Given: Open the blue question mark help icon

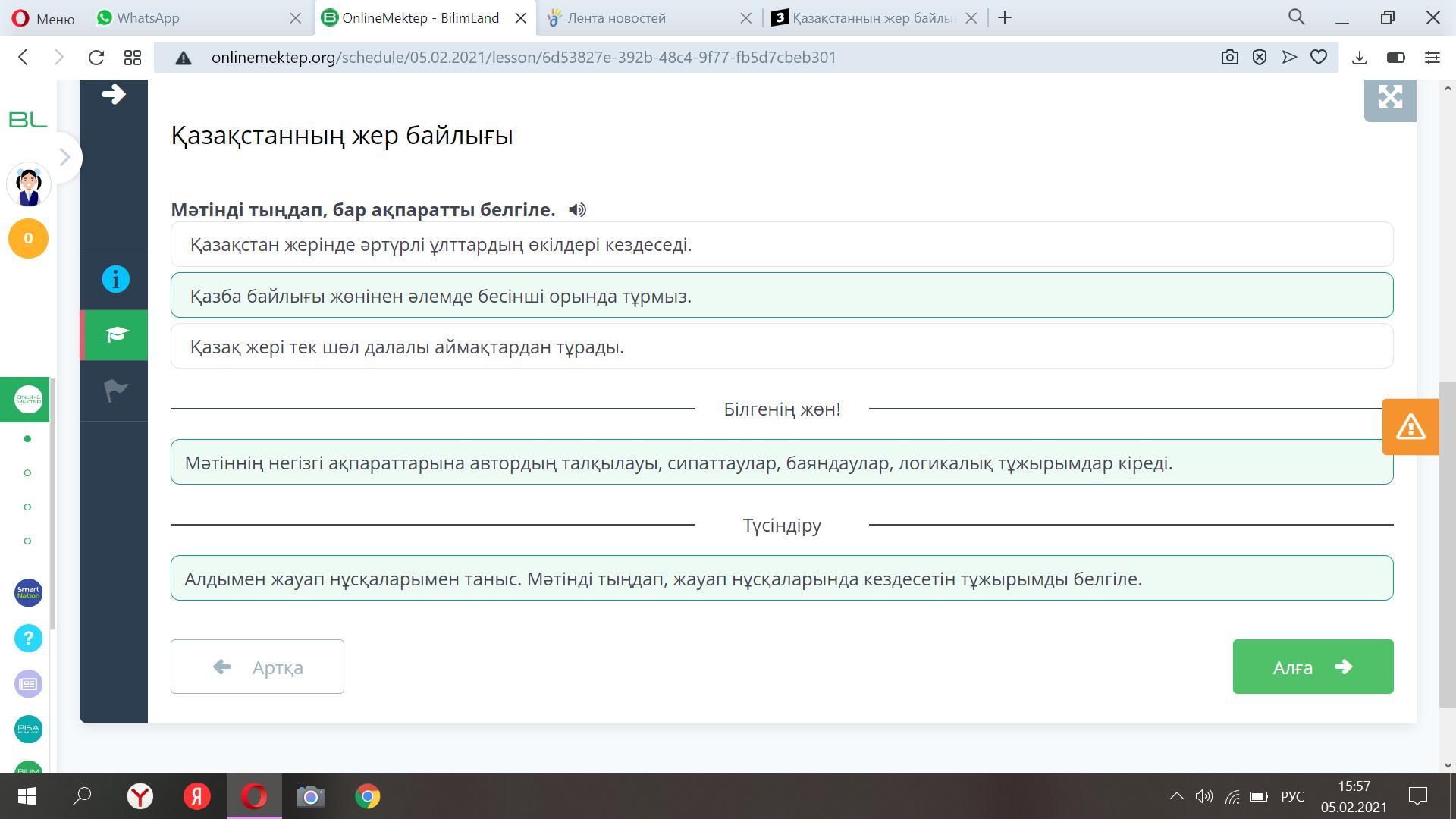Looking at the screenshot, I should (x=28, y=639).
